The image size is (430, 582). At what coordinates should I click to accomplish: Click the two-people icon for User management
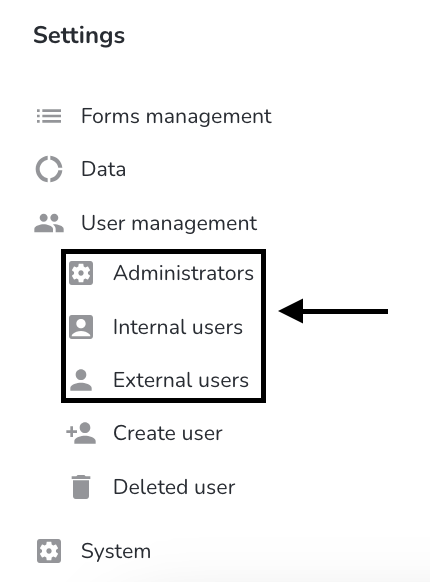49,223
